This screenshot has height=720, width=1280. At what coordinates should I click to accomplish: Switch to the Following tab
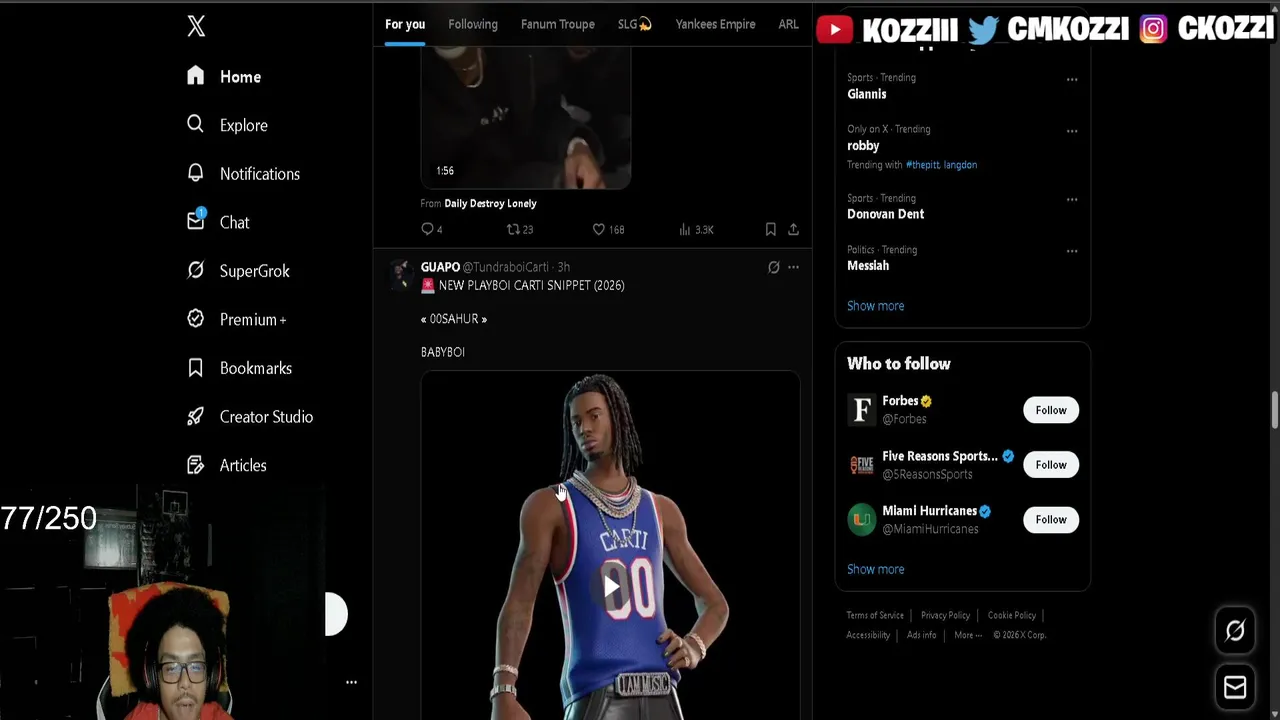point(473,24)
